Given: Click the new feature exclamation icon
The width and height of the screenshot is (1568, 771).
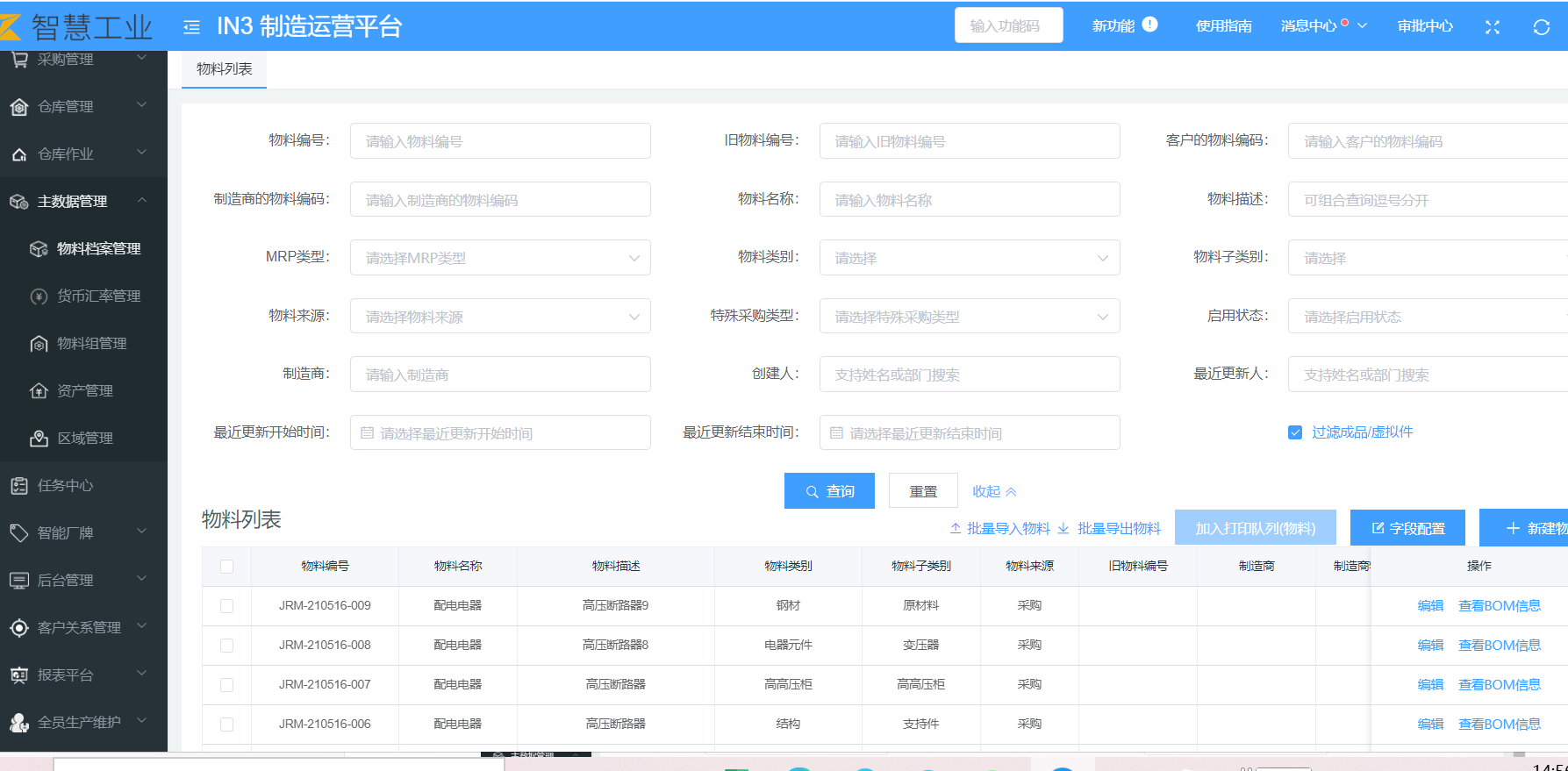Looking at the screenshot, I should [x=1149, y=25].
